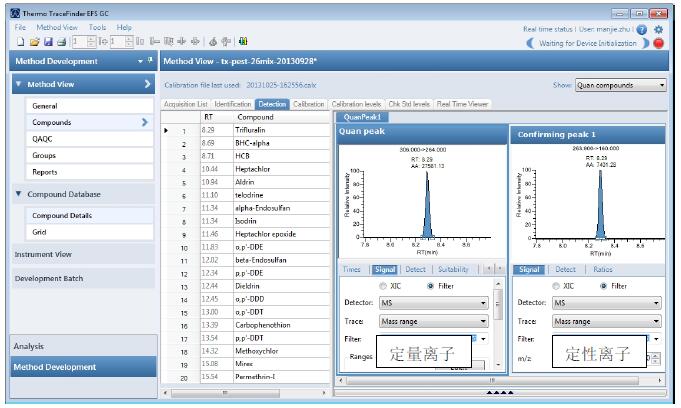Save the method using the floppy disk icon
681x408 pixels.
(x=46, y=42)
